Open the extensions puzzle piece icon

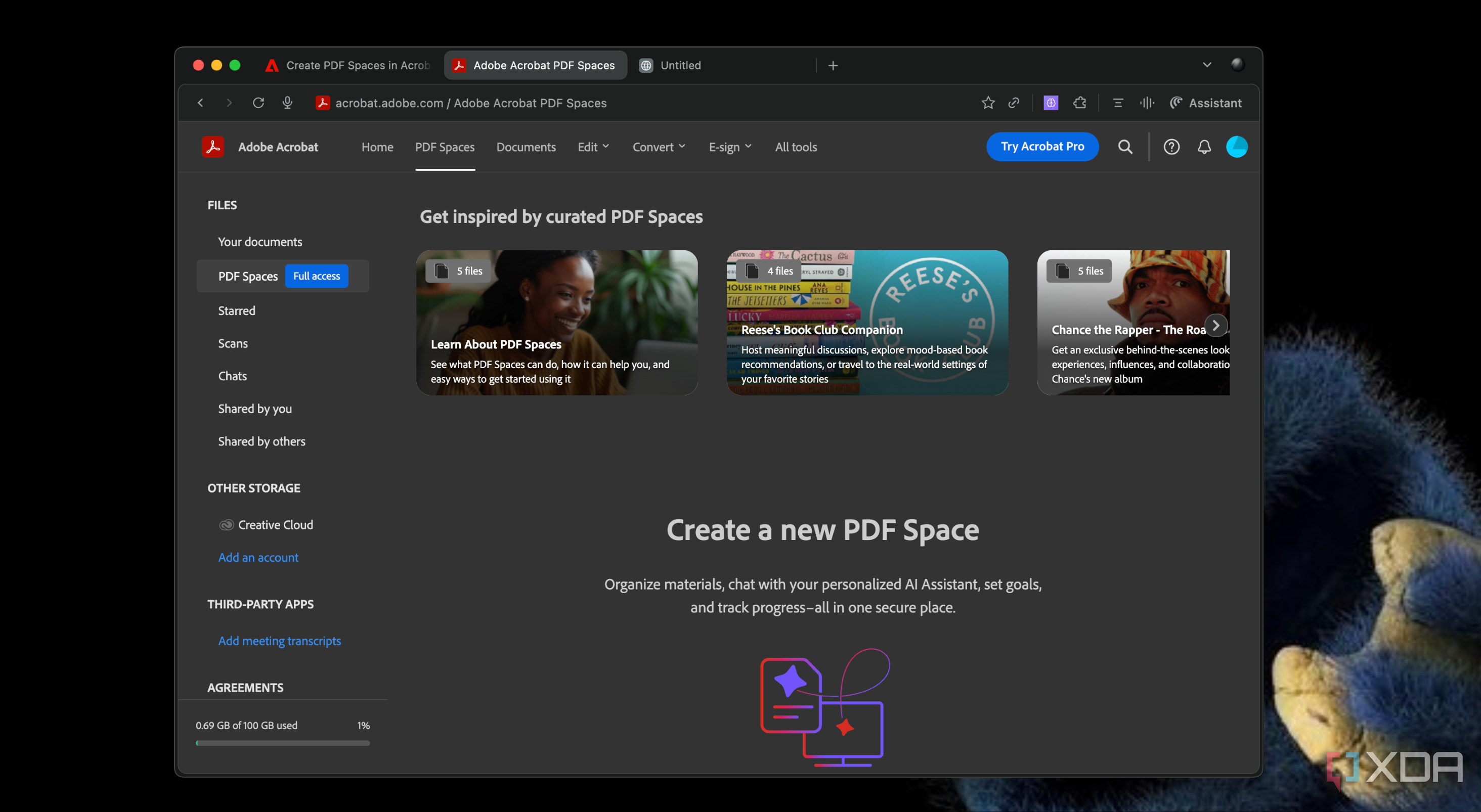tap(1079, 103)
